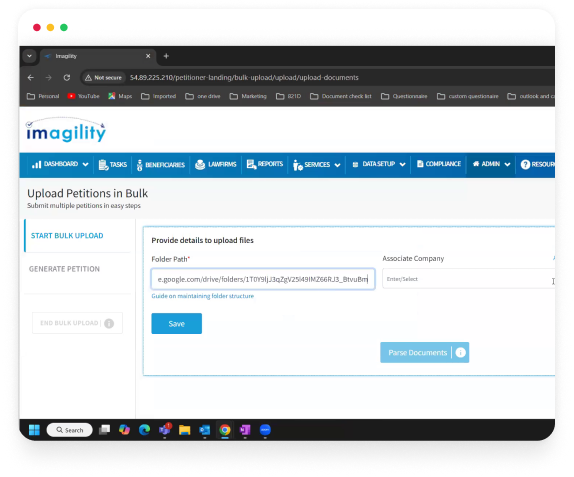
Task: Click the Tasks clipboard icon
Action: pyautogui.click(x=103, y=165)
